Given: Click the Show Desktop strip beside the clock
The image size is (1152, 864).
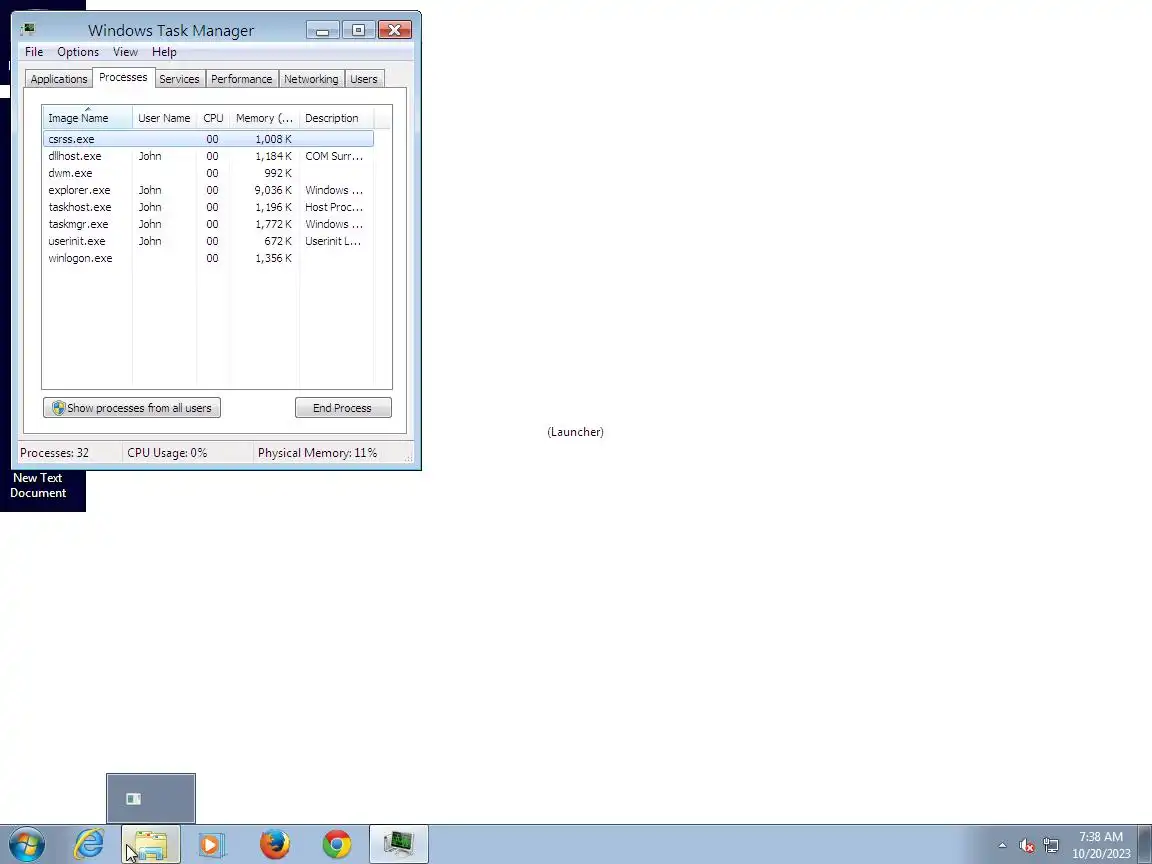Looking at the screenshot, I should [x=1145, y=844].
